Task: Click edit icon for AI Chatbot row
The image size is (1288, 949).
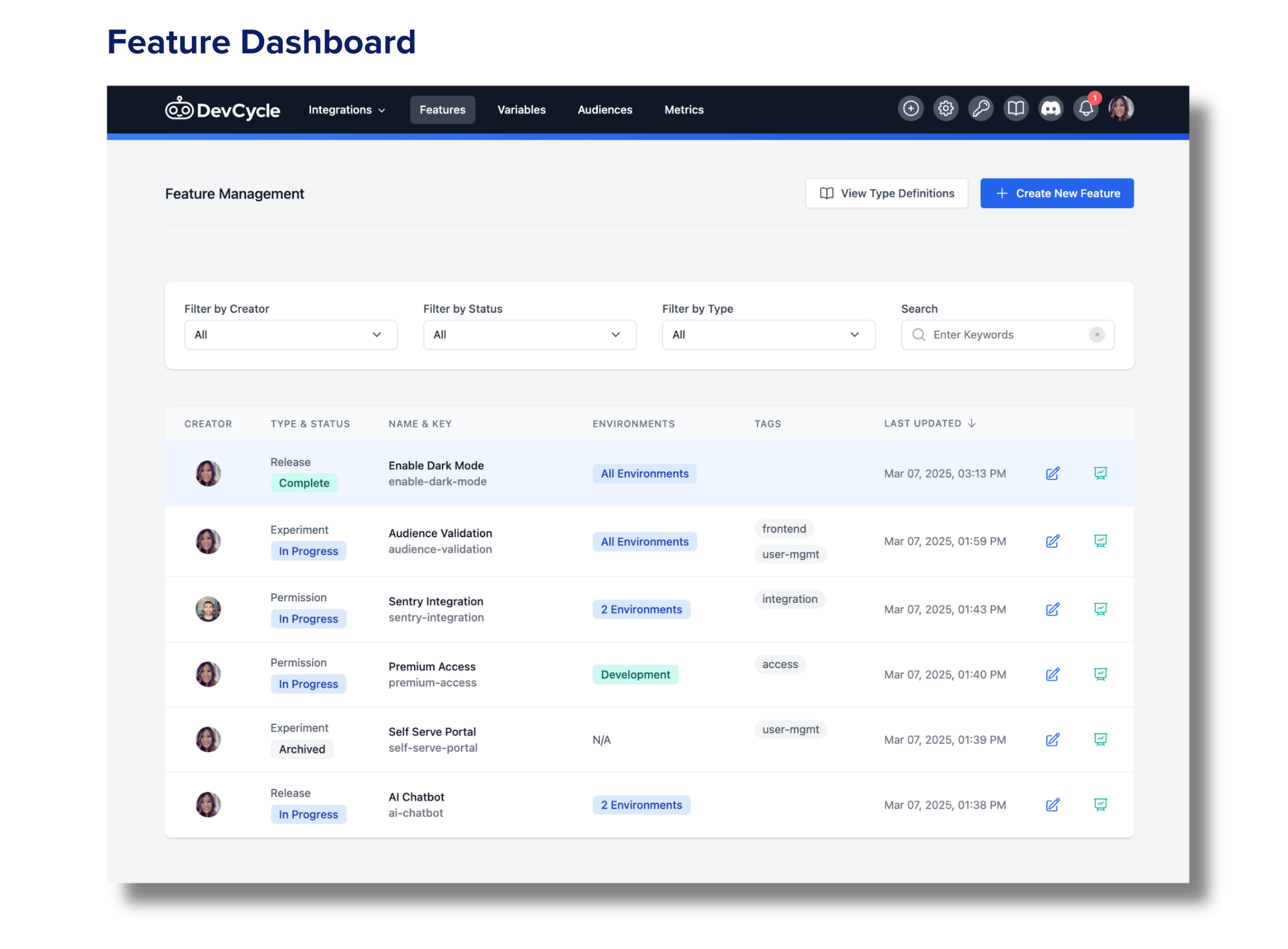Action: coord(1053,805)
